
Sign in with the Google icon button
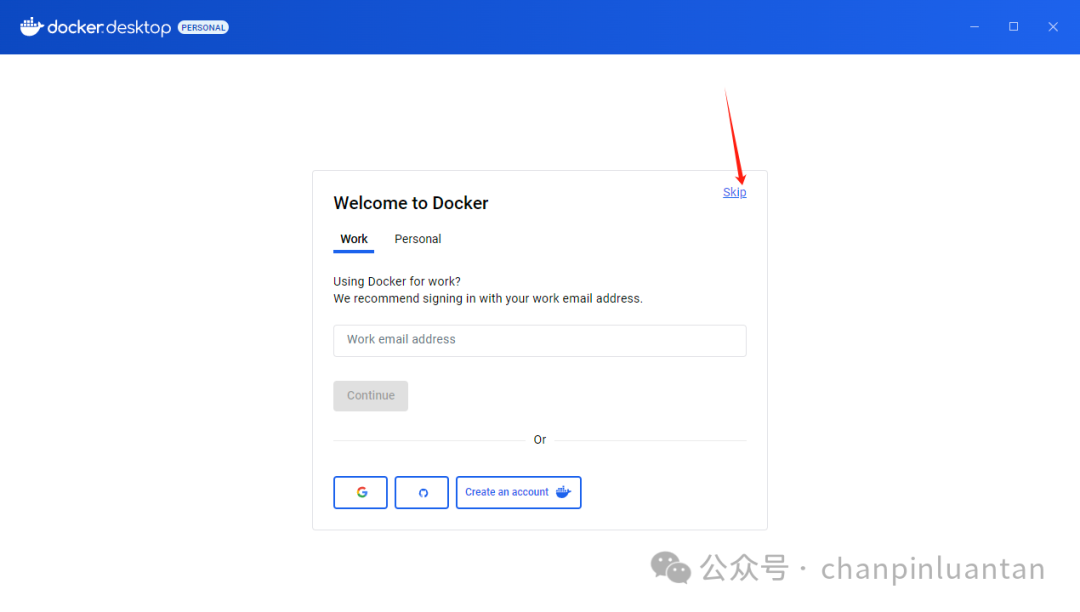coord(360,492)
